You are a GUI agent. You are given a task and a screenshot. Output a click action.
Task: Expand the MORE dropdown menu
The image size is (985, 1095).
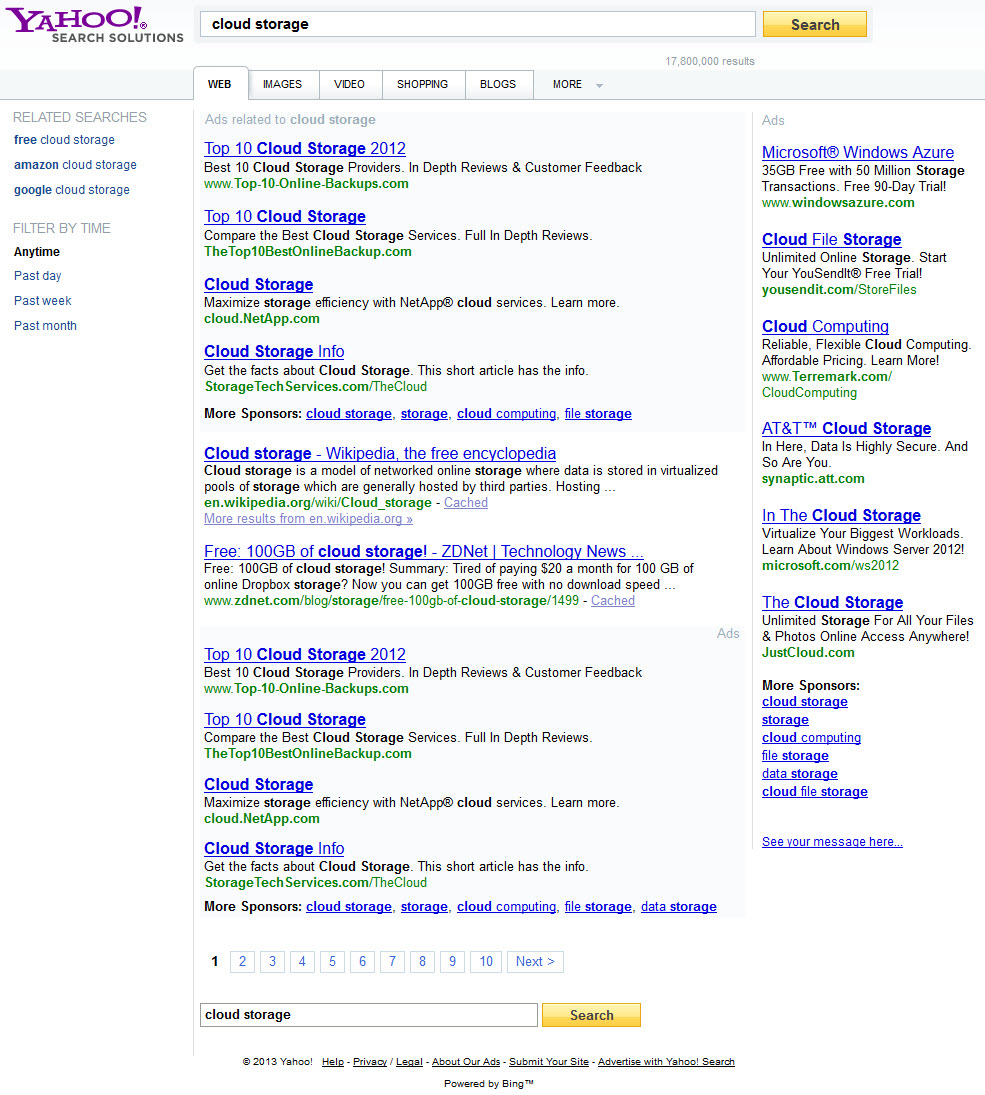point(577,84)
